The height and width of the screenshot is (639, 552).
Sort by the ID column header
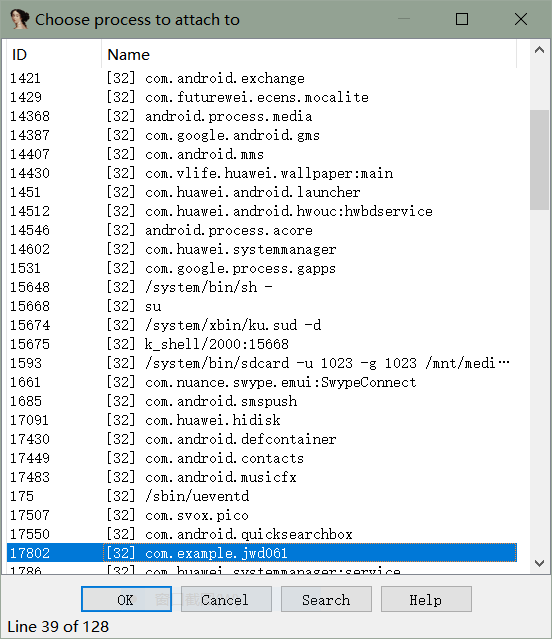[54, 55]
